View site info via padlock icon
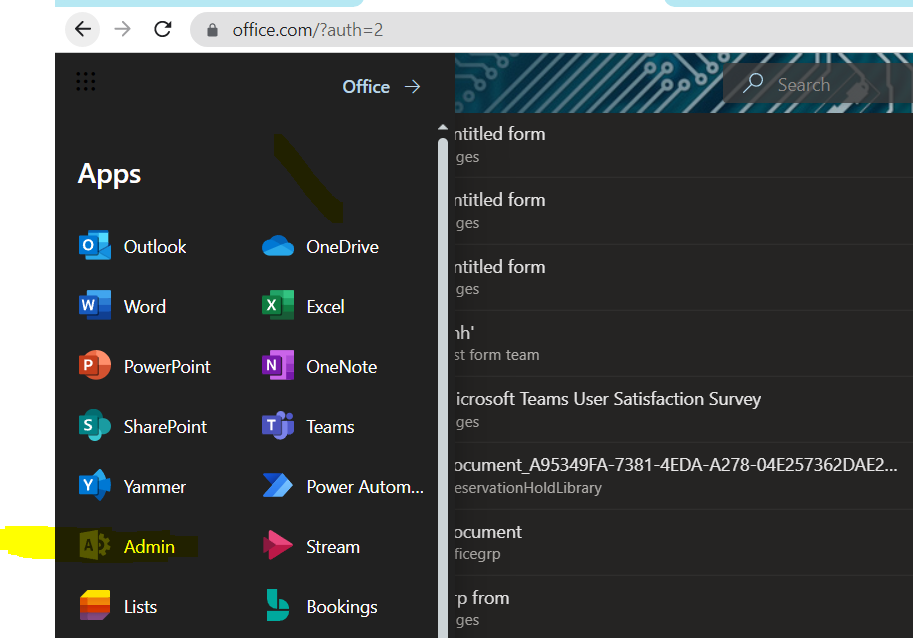This screenshot has width=913, height=638. [x=213, y=30]
